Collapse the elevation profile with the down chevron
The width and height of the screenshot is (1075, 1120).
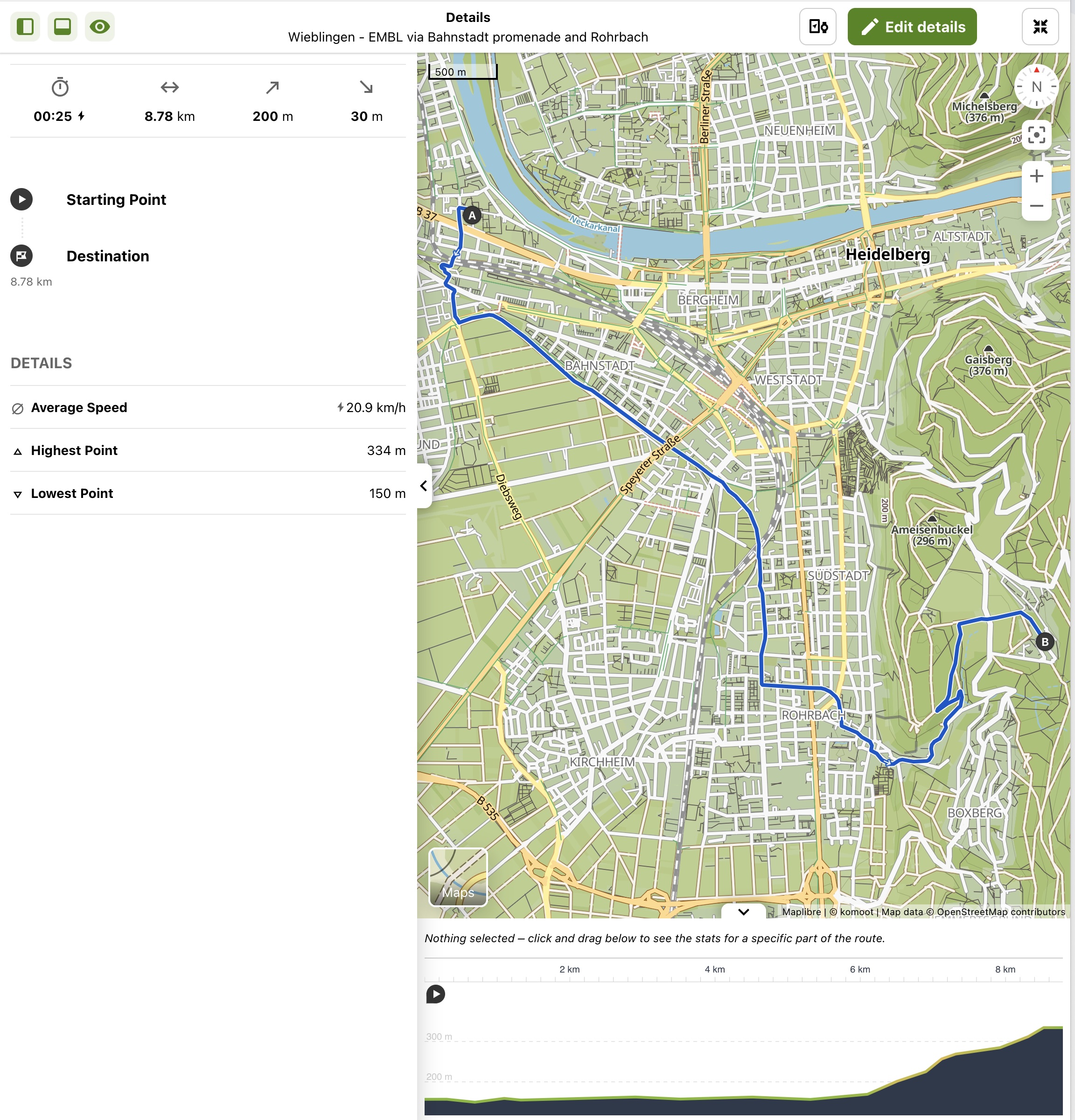743,911
